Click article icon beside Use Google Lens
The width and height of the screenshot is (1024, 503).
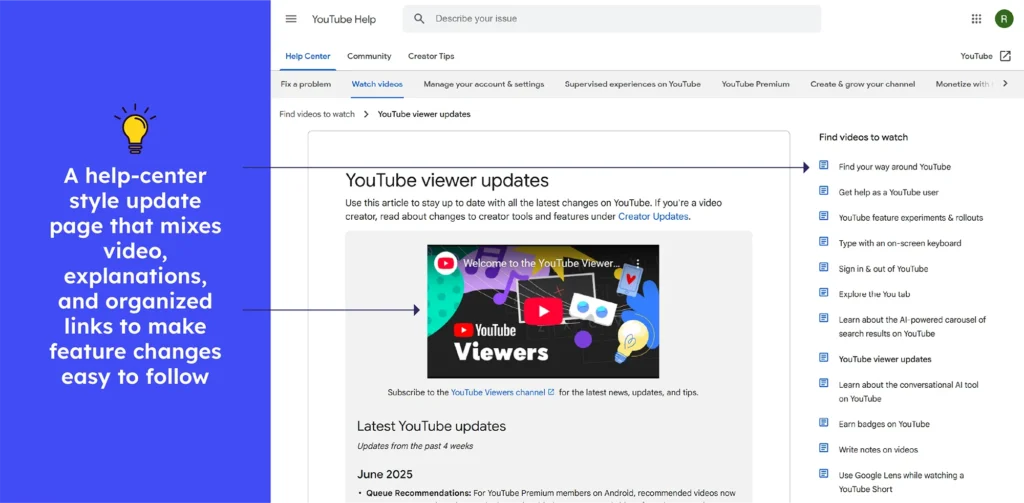click(824, 474)
